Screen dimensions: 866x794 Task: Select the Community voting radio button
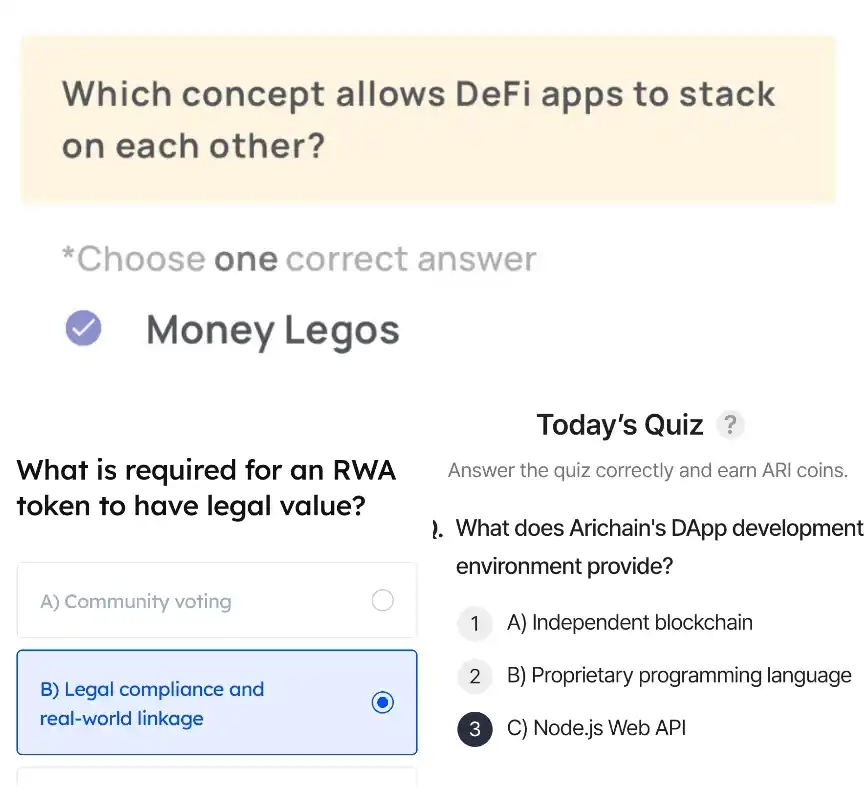tap(383, 600)
